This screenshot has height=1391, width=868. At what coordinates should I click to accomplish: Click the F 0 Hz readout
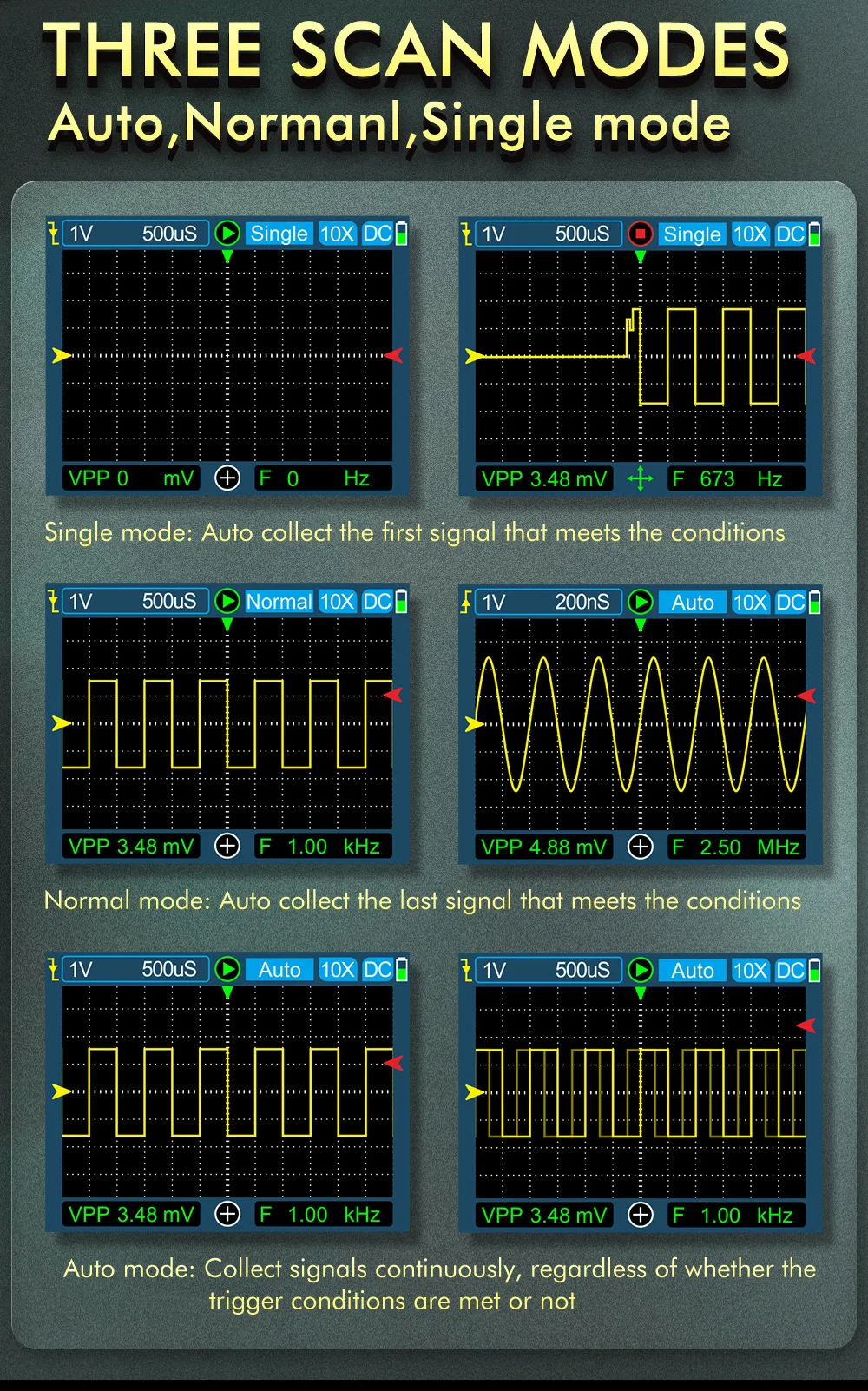[322, 478]
